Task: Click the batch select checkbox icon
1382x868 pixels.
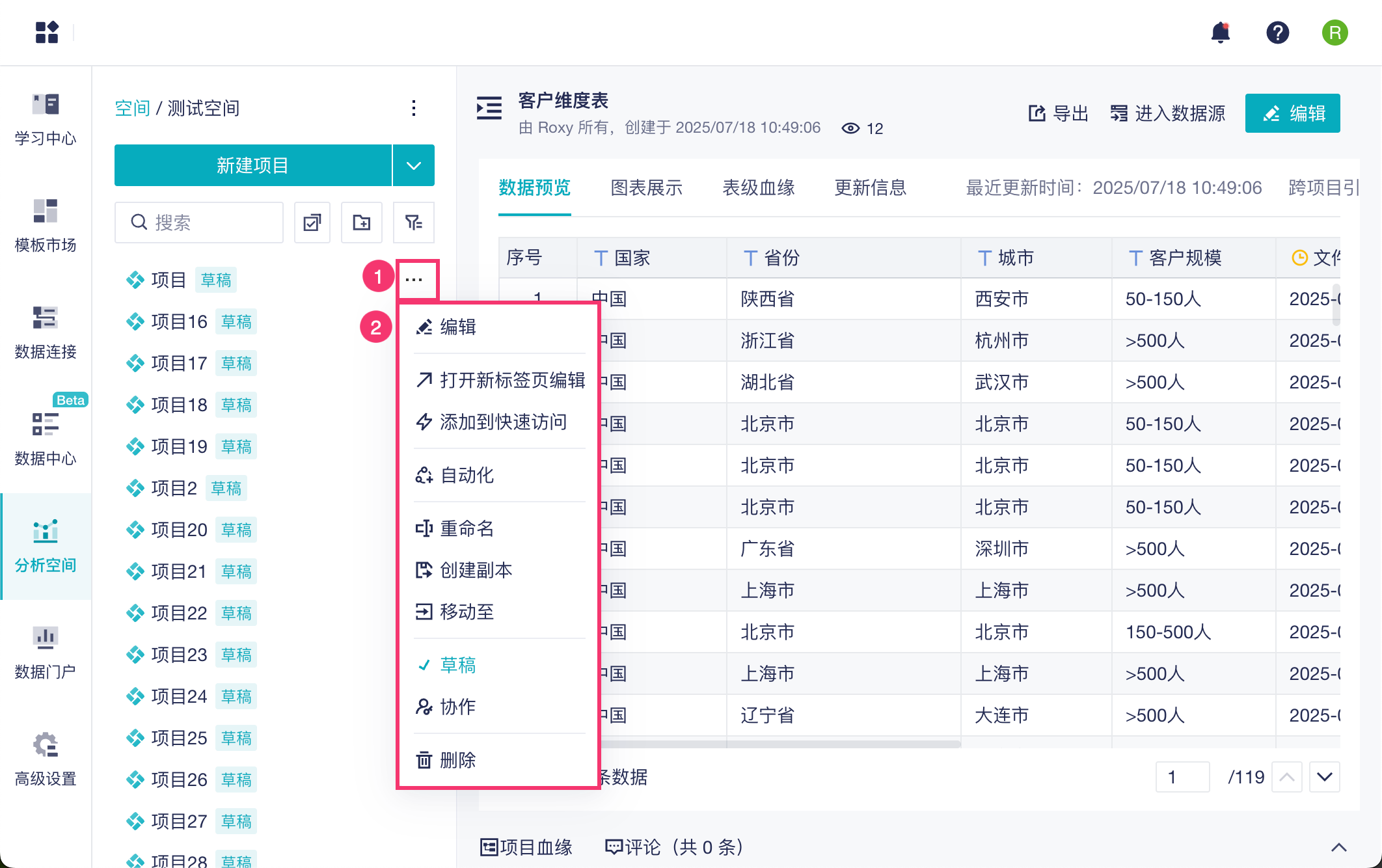Action: point(312,223)
